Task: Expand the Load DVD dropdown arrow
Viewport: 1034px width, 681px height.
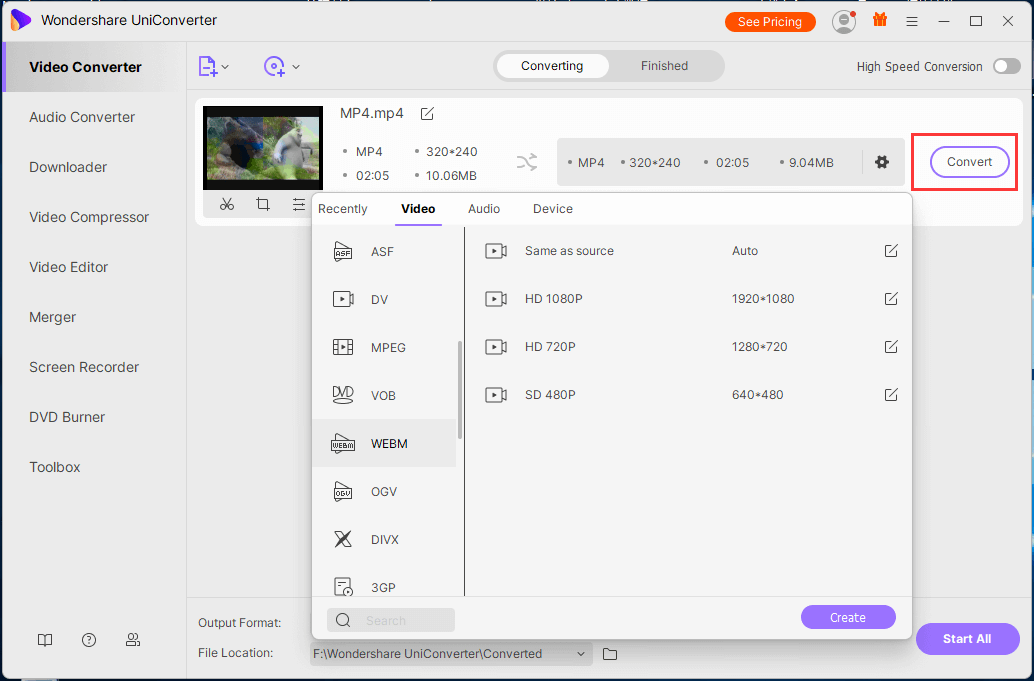Action: pos(296,67)
